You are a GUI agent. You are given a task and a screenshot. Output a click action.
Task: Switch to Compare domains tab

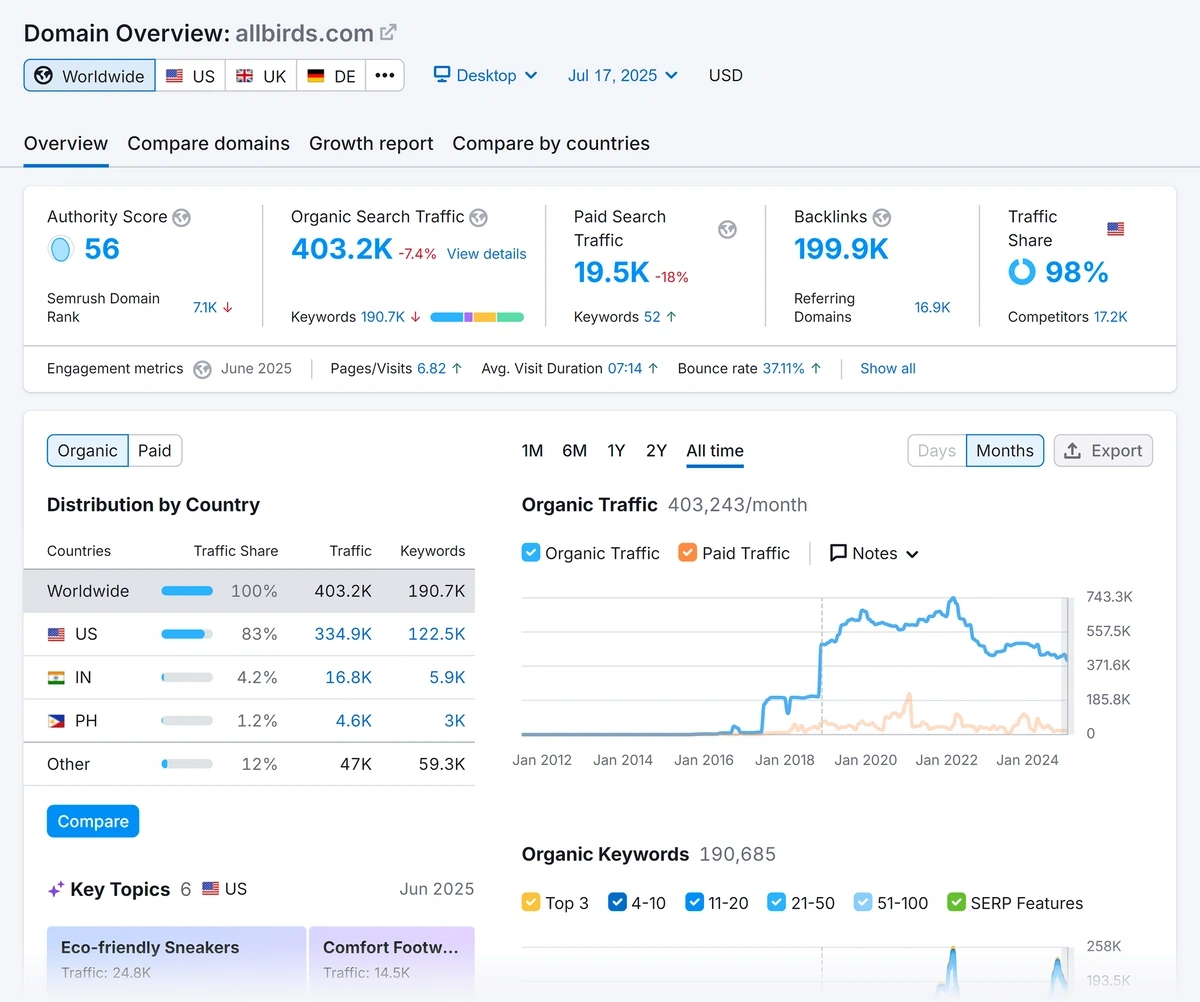pos(209,144)
